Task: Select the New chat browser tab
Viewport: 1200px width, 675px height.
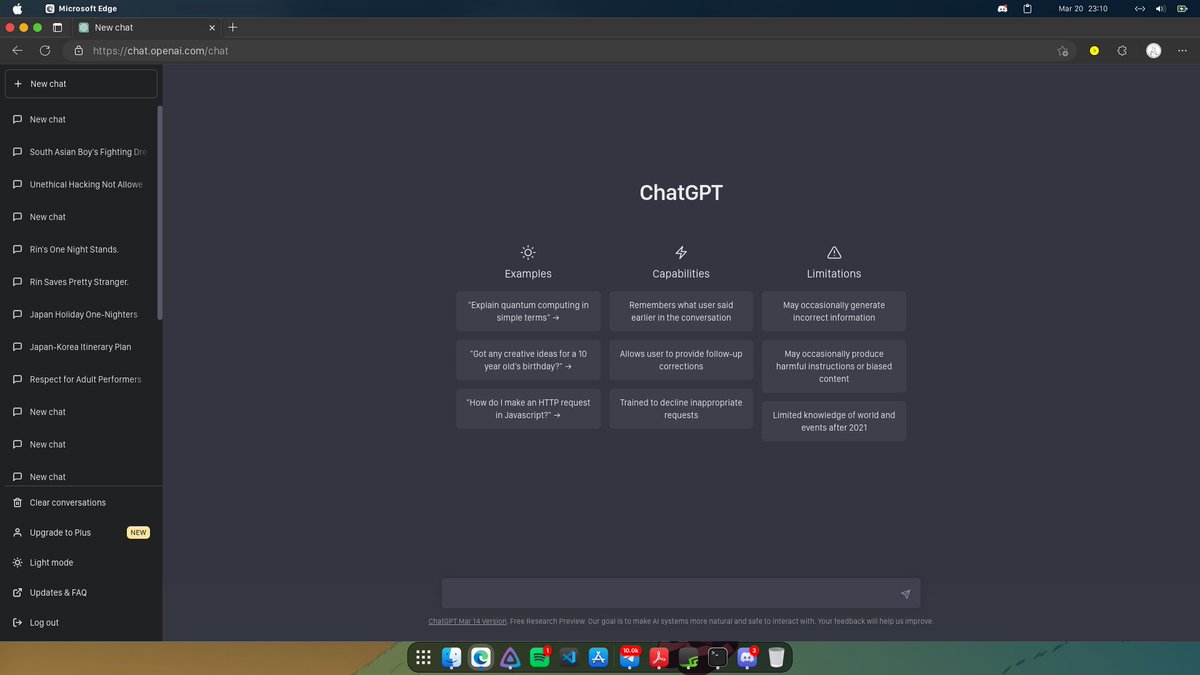Action: [146, 27]
